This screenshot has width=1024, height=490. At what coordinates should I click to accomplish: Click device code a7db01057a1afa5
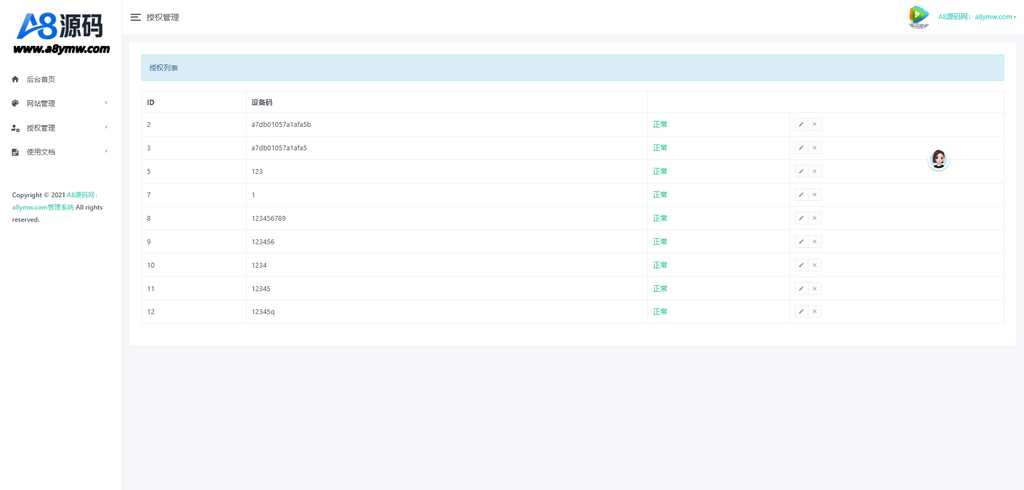point(279,148)
